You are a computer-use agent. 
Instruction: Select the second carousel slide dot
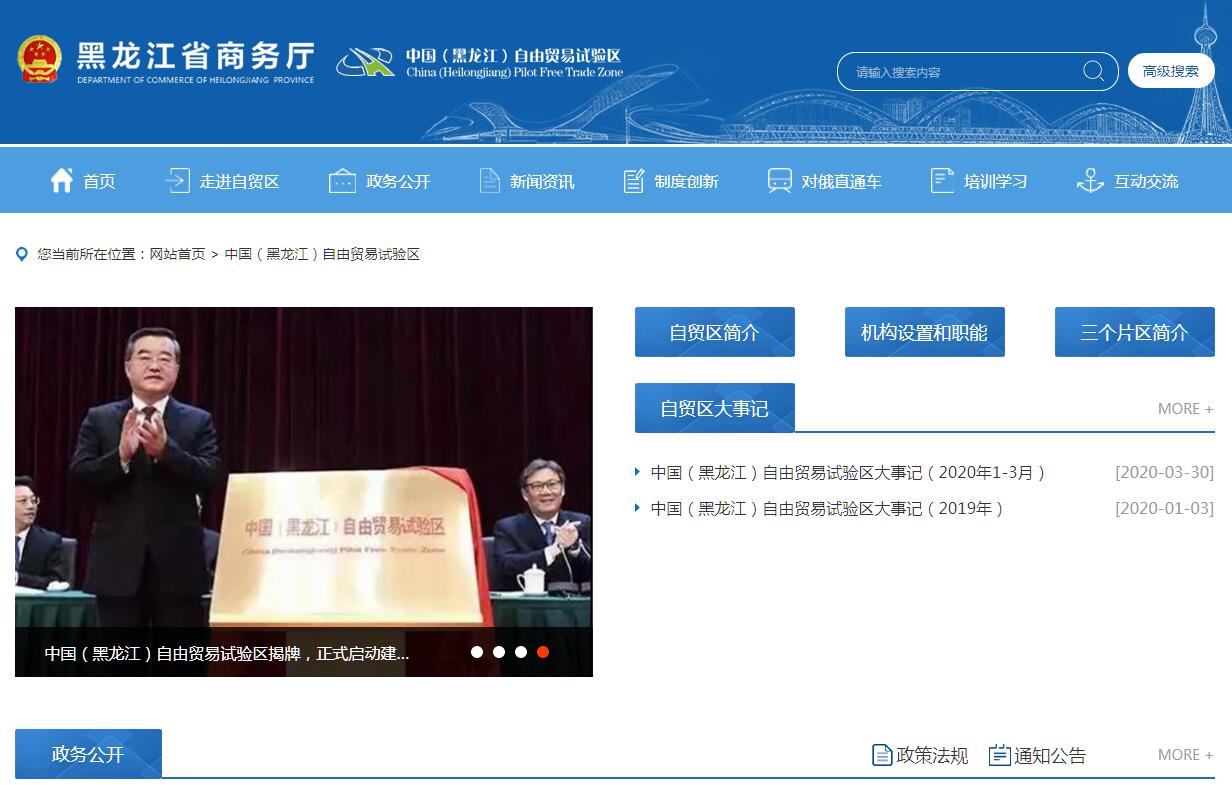[x=499, y=652]
